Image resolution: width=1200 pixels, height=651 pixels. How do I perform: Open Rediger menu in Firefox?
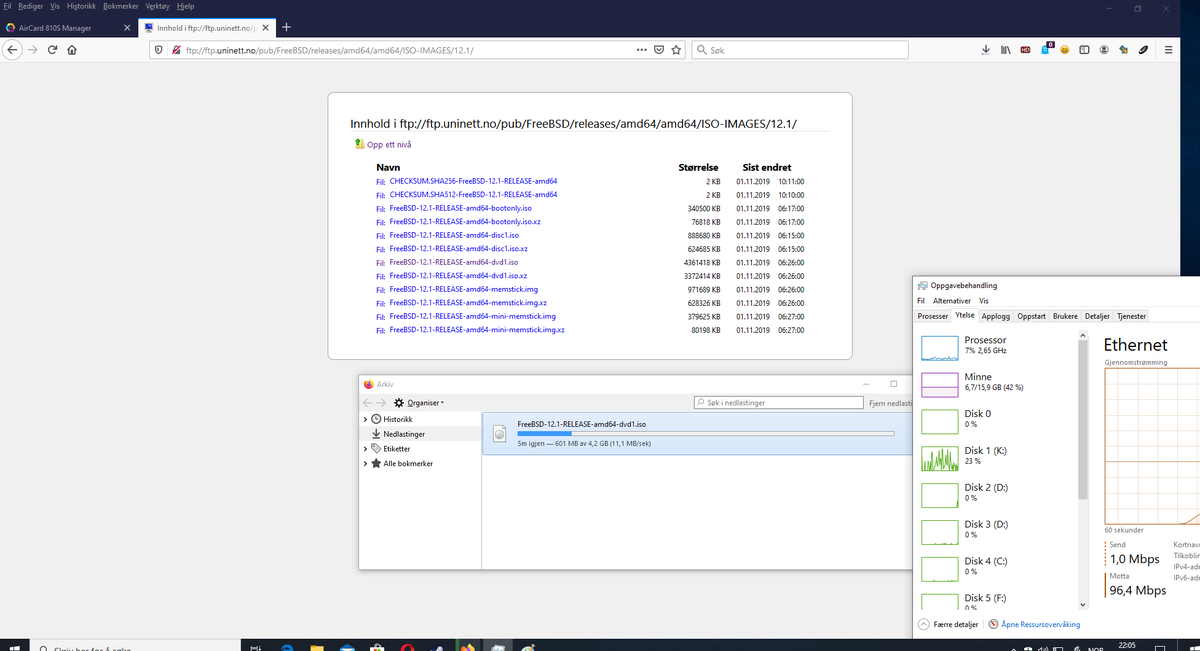(x=33, y=6)
